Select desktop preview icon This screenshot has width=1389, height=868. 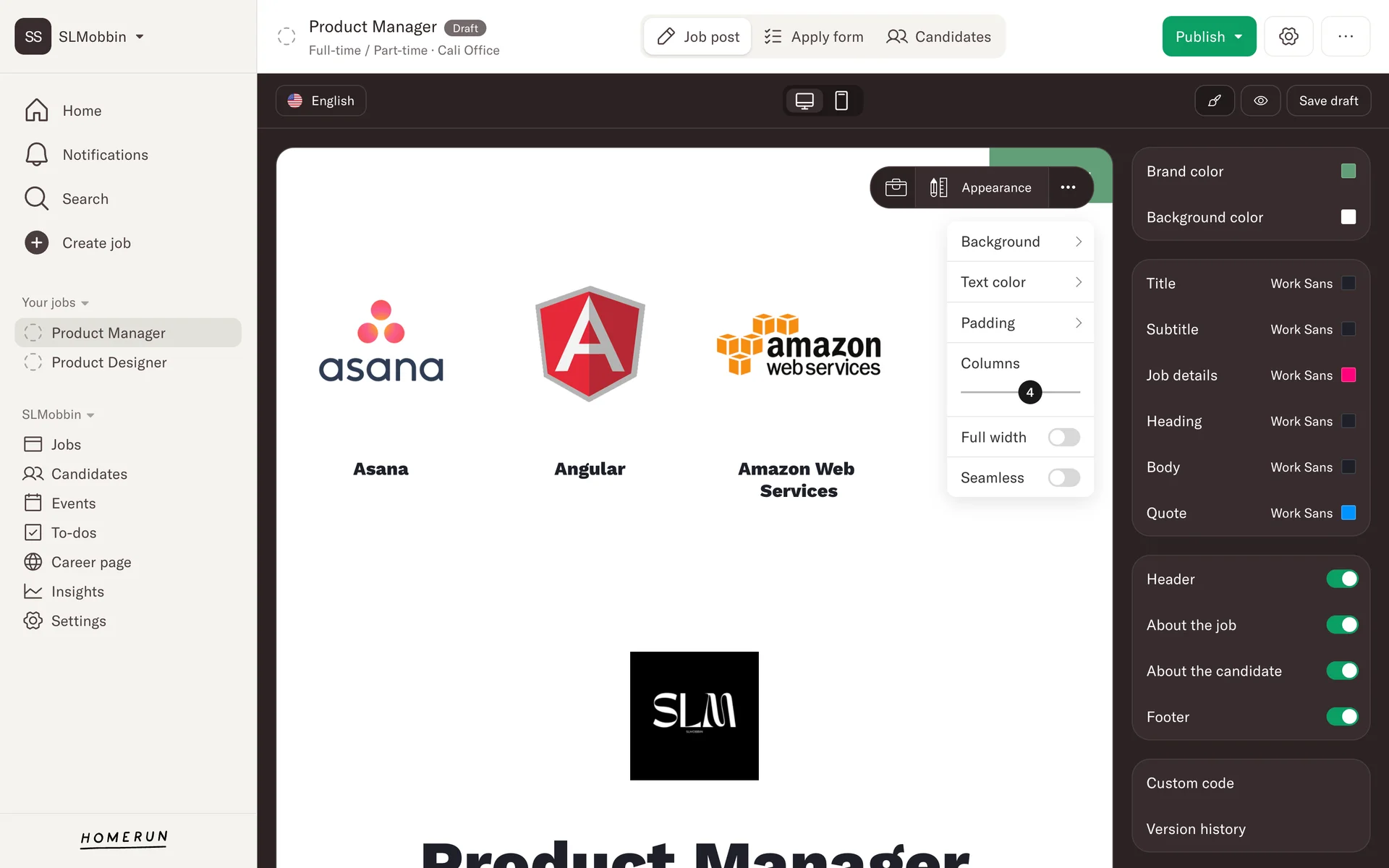tap(804, 101)
